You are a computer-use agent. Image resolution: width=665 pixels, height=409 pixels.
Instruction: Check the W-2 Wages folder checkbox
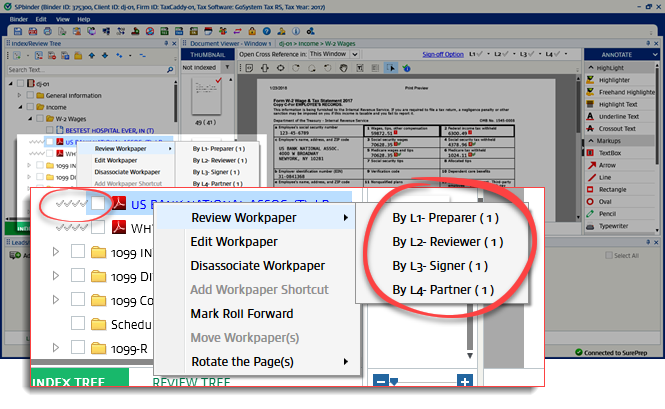point(40,118)
